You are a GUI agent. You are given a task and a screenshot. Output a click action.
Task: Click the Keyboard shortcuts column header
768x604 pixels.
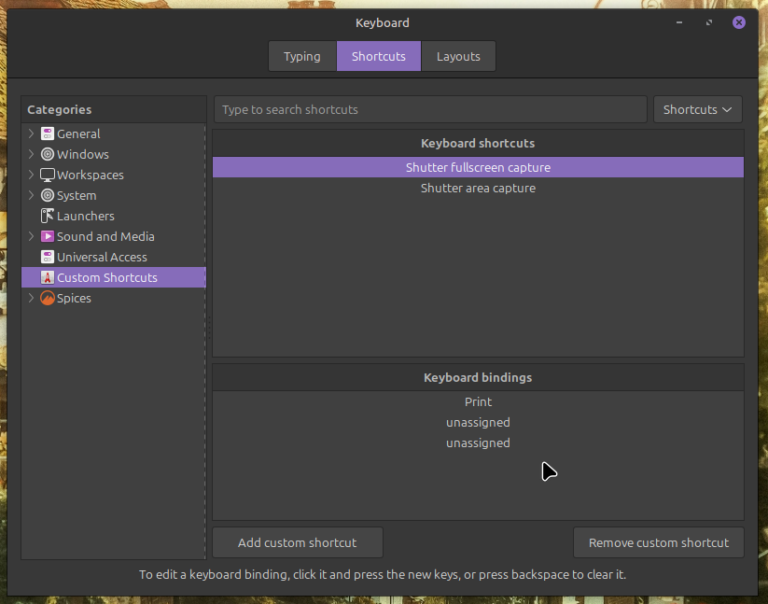[478, 144]
